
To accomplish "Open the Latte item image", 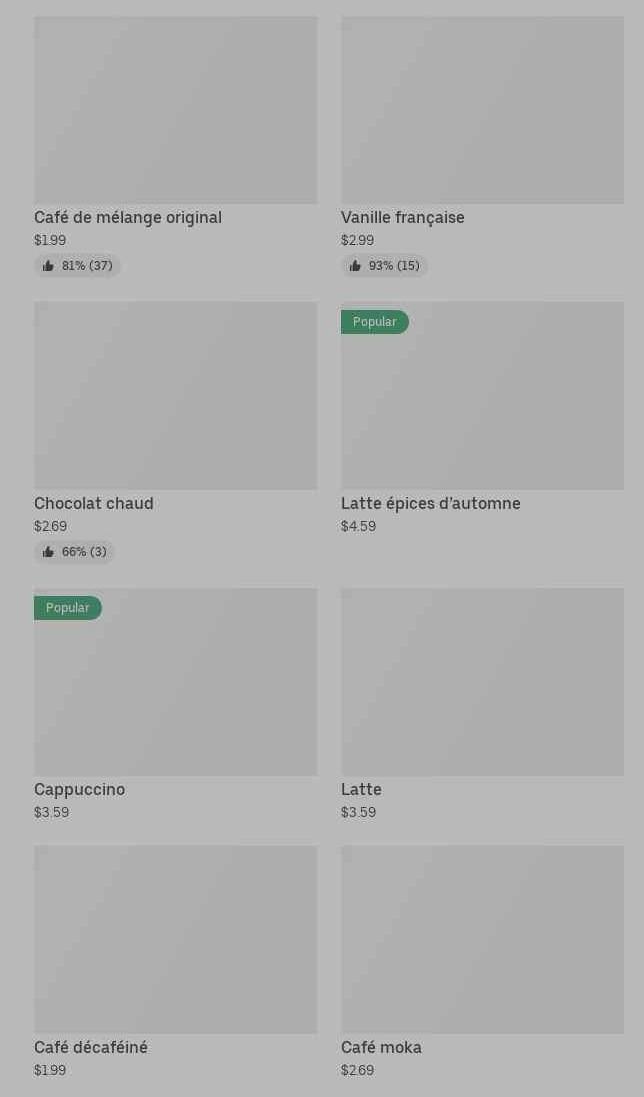I will tap(482, 682).
